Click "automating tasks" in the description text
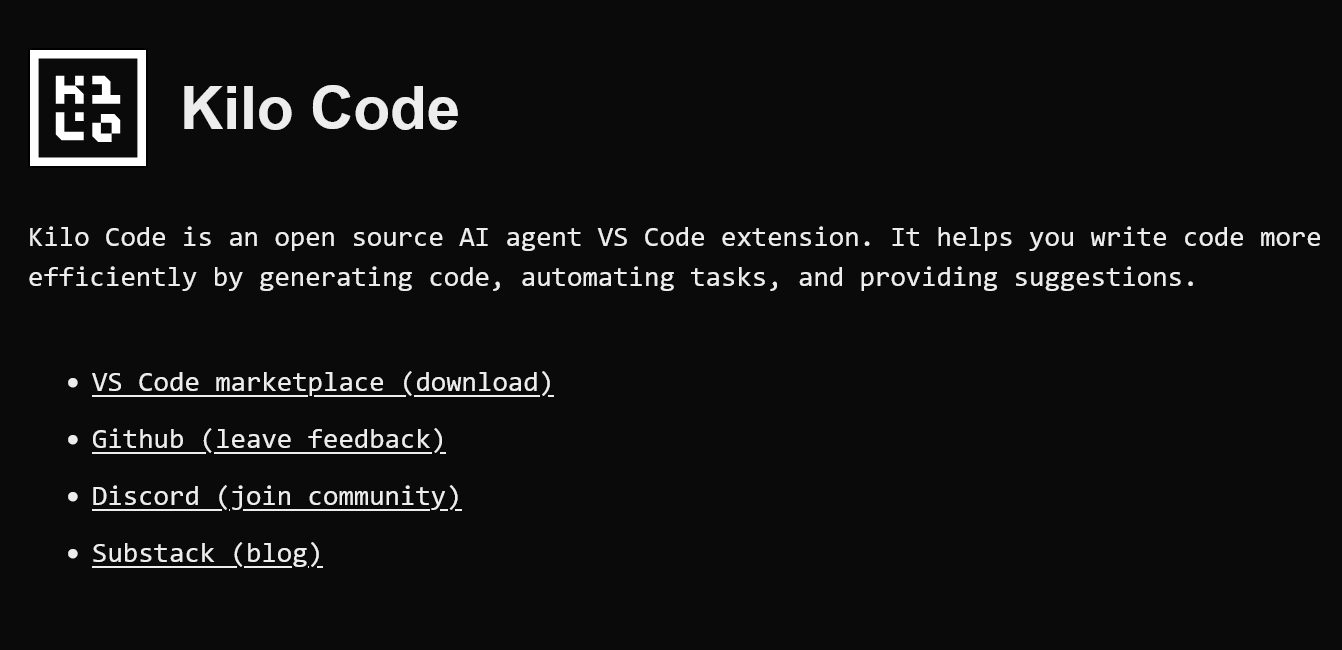This screenshot has width=1342, height=650. (x=651, y=277)
